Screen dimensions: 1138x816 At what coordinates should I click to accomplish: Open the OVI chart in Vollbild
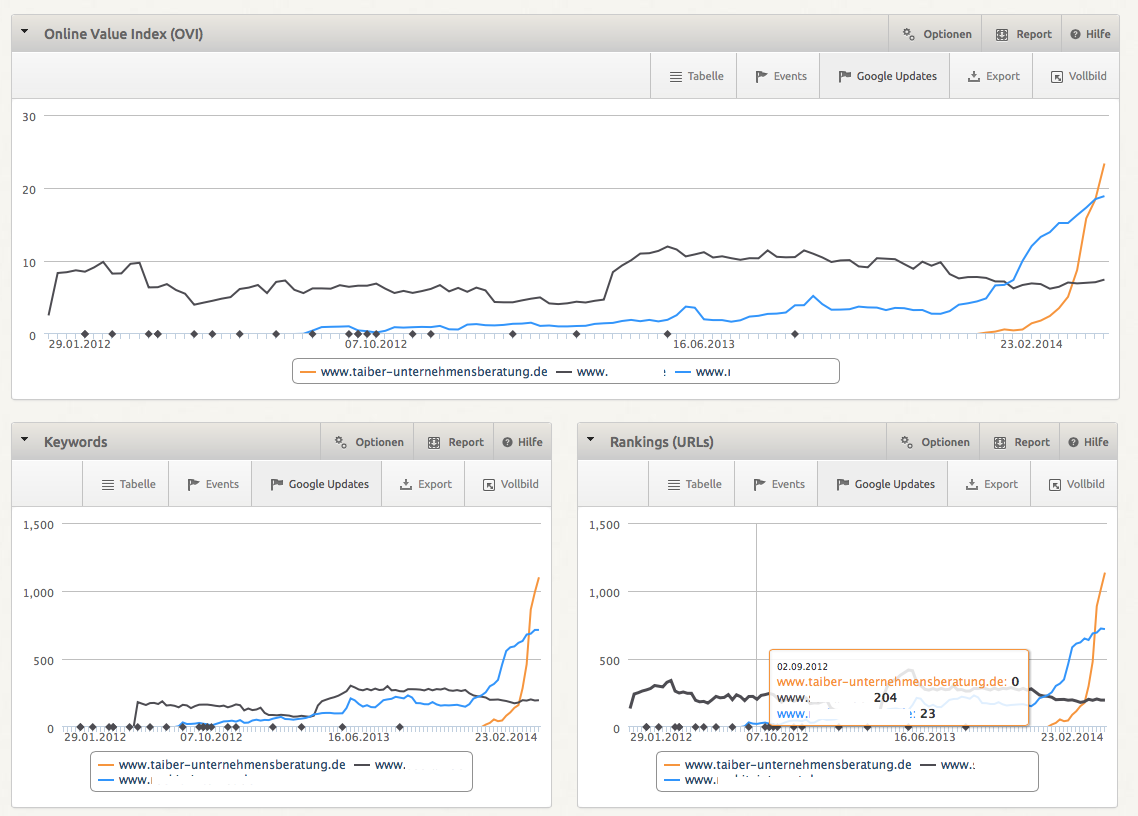click(x=1078, y=76)
